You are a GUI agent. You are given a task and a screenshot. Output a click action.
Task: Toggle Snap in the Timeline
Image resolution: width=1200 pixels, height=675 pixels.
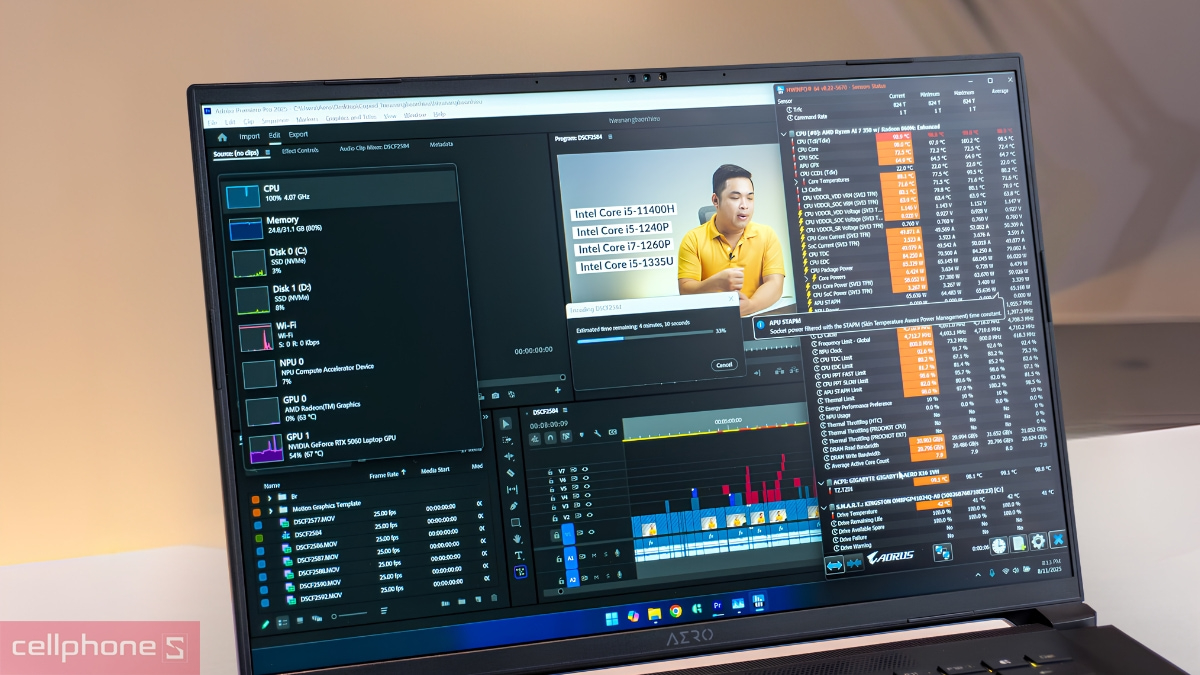549,437
